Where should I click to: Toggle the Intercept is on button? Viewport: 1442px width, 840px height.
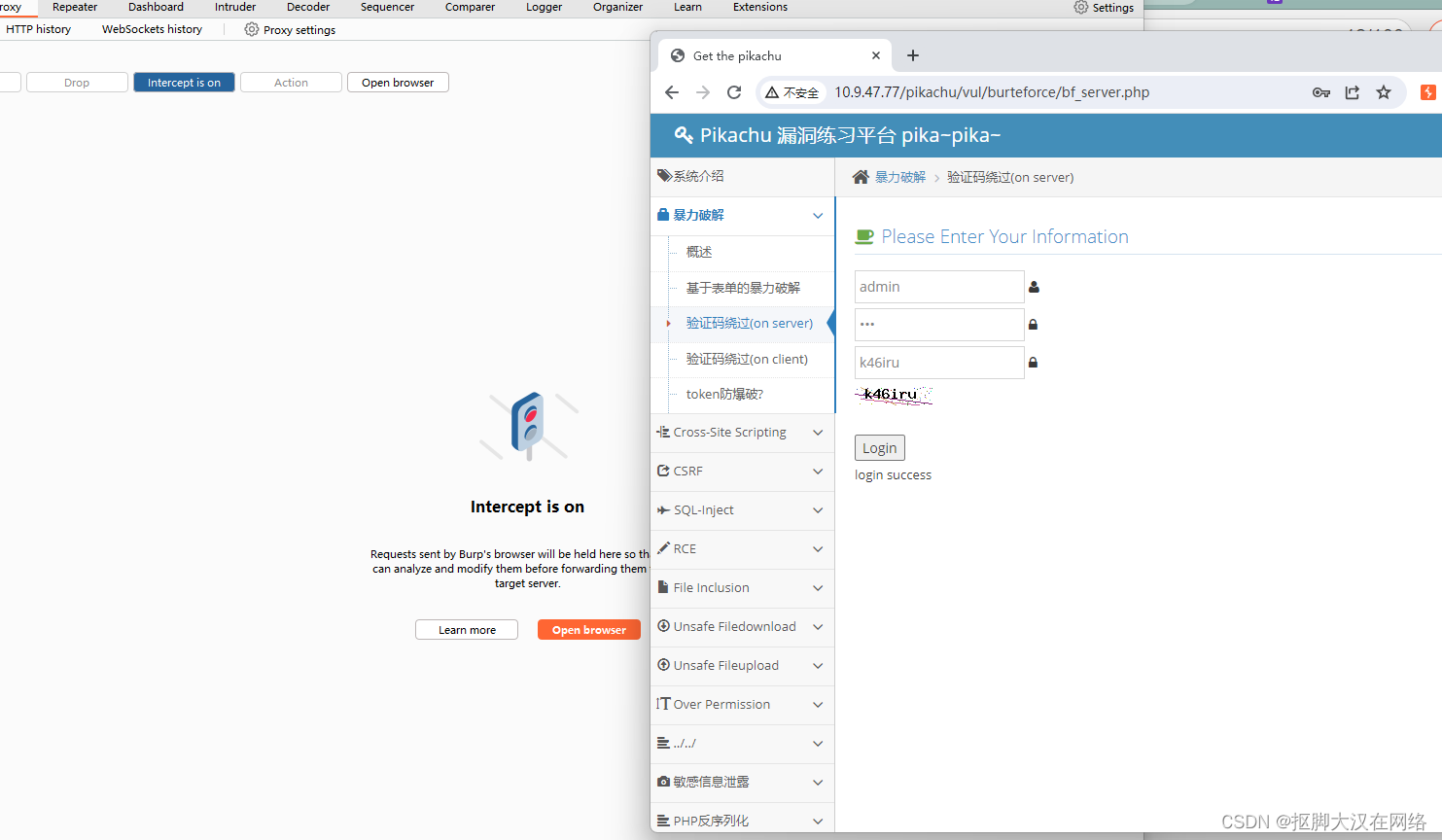click(x=184, y=83)
